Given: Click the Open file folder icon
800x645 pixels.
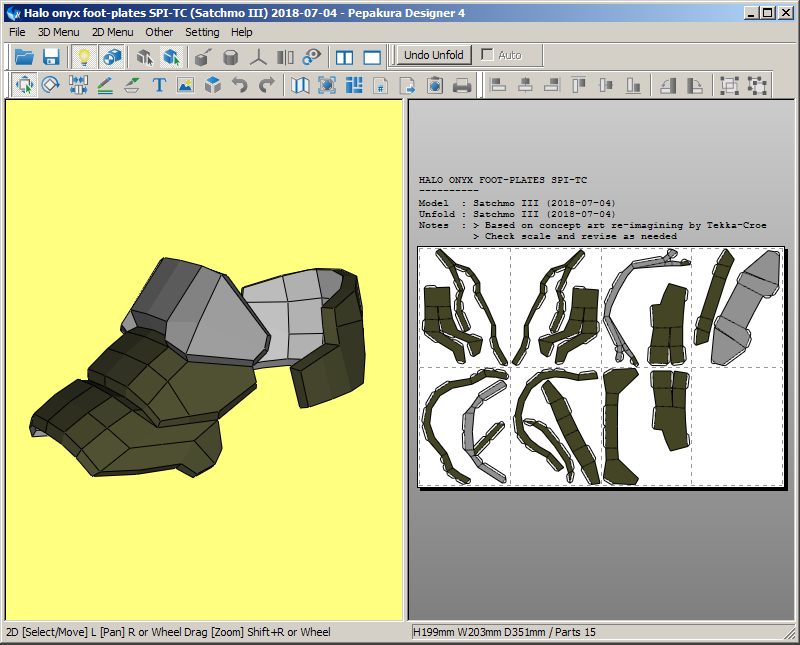Looking at the screenshot, I should click(24, 57).
